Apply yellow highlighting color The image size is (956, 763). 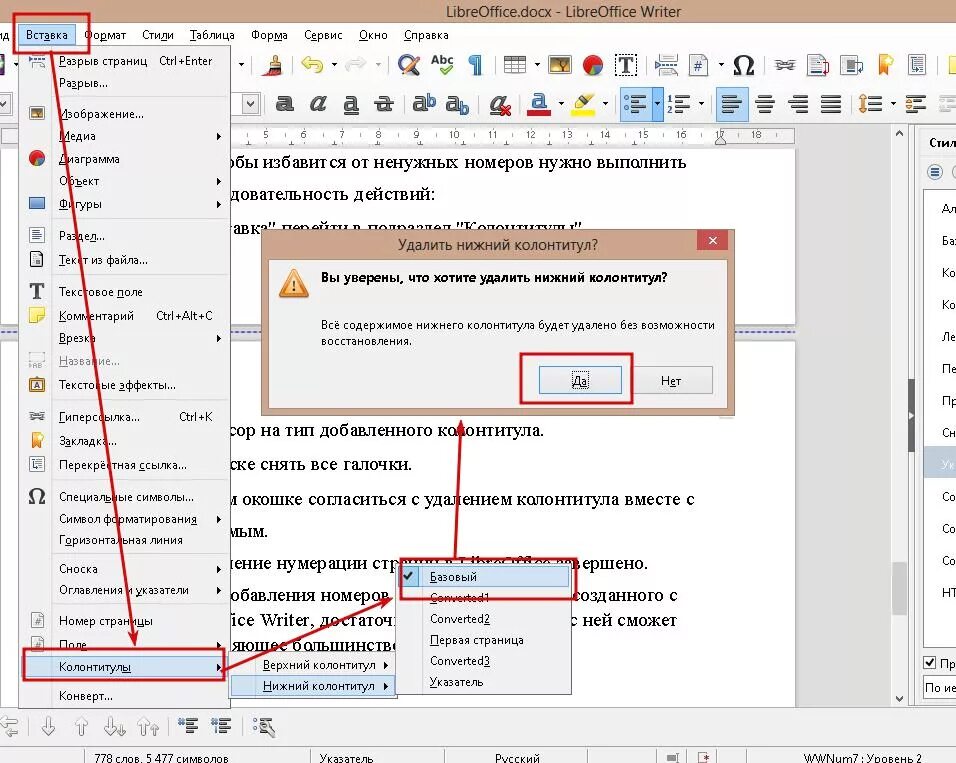(583, 104)
